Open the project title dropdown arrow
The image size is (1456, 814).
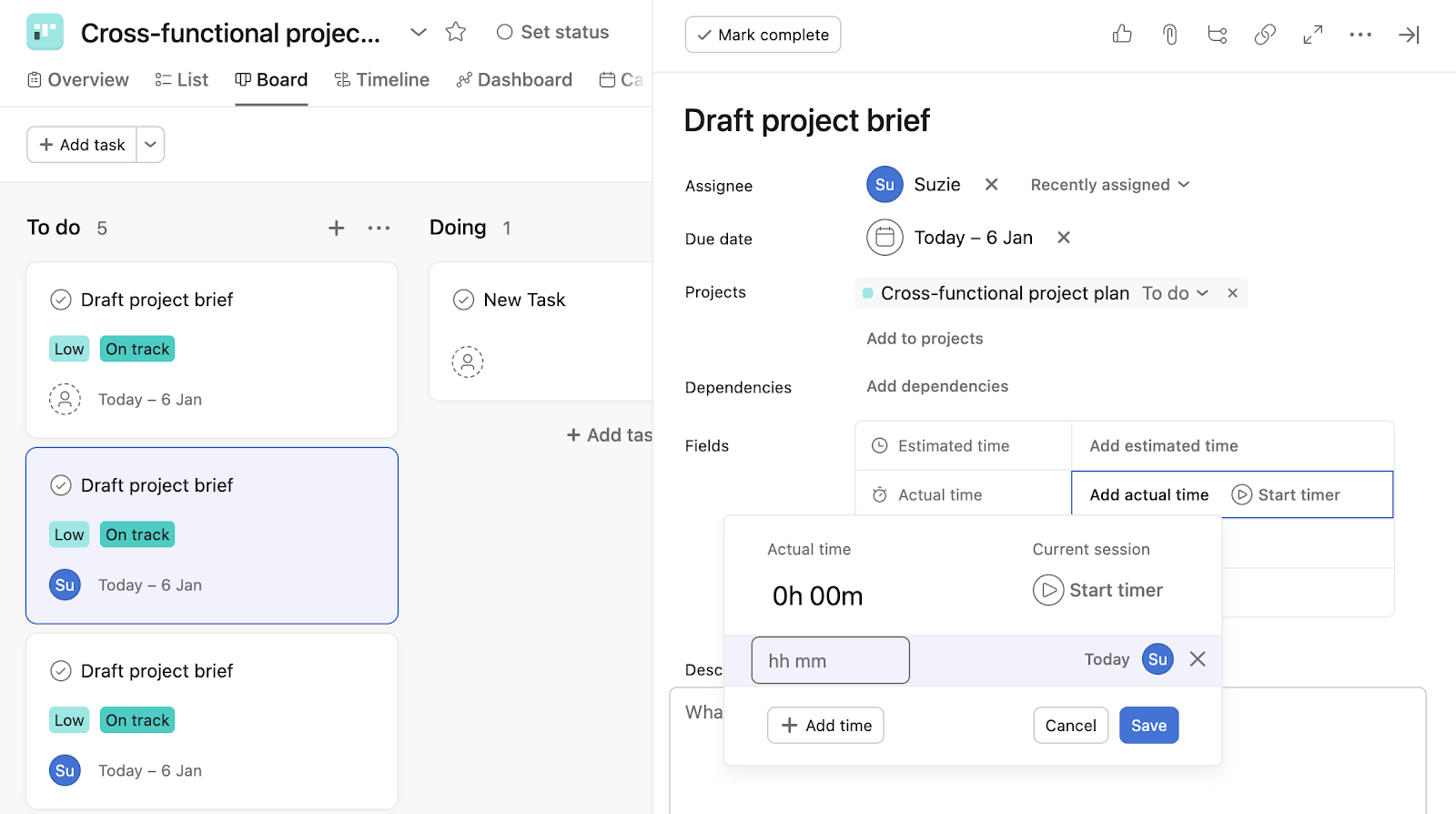click(419, 32)
